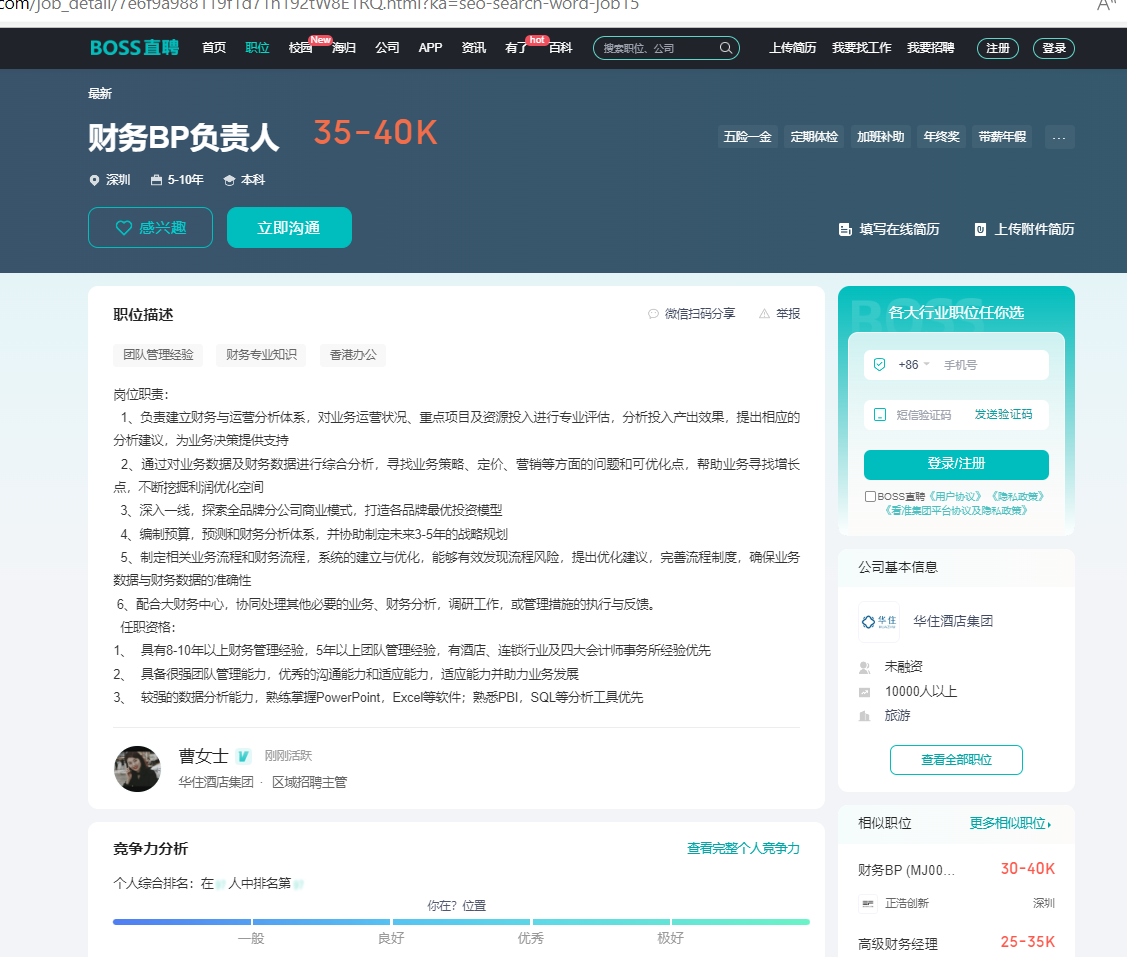Open the +86 country code dropdown
The width and height of the screenshot is (1127, 957).
(914, 365)
